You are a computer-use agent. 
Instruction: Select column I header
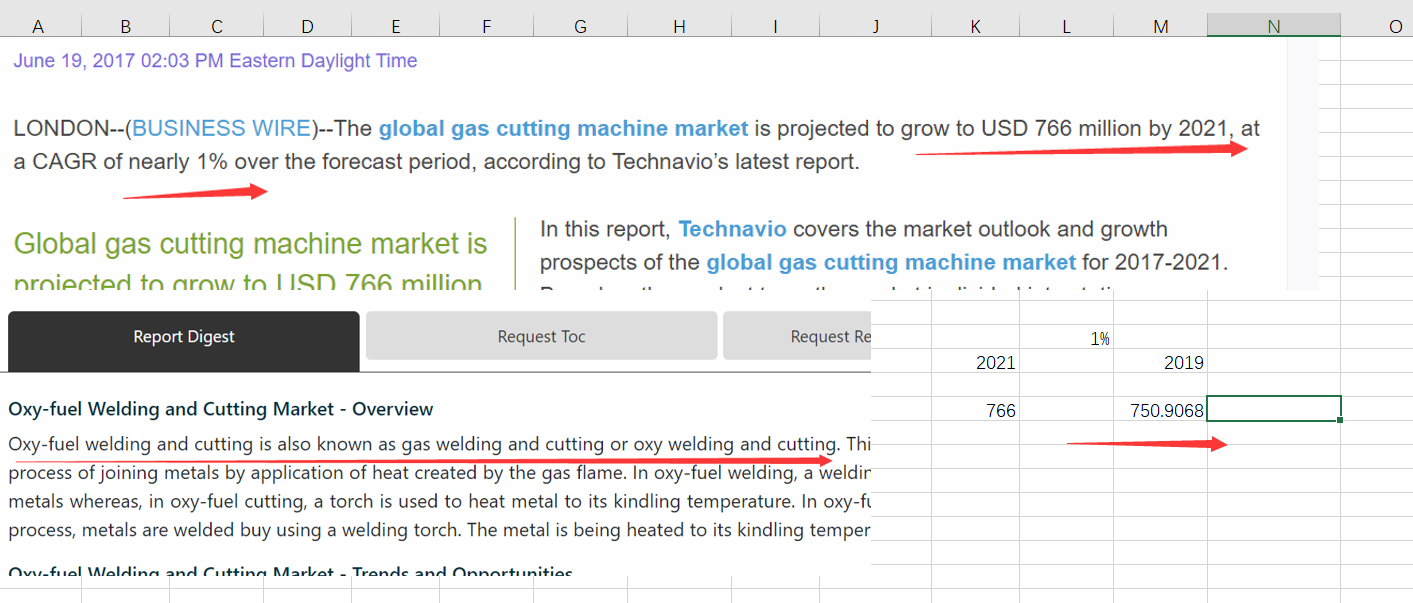click(x=775, y=27)
